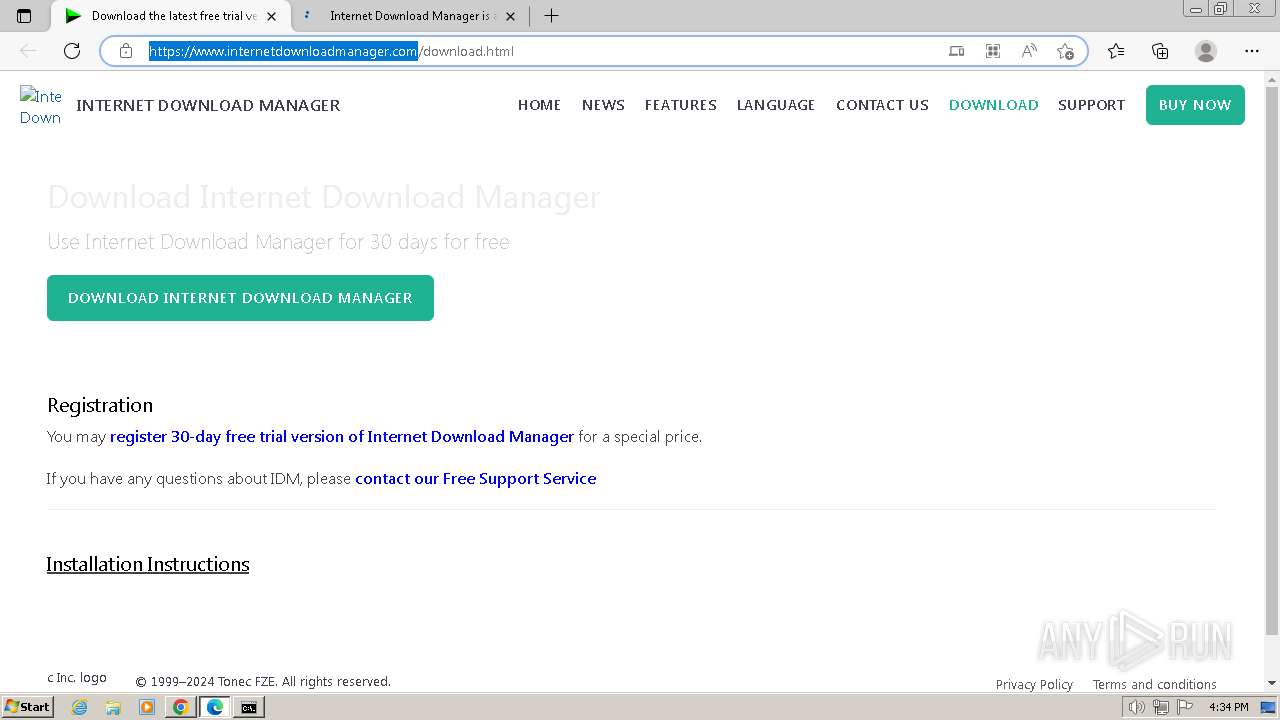
Task: Click the IDM site logo image
Action: (x=41, y=106)
